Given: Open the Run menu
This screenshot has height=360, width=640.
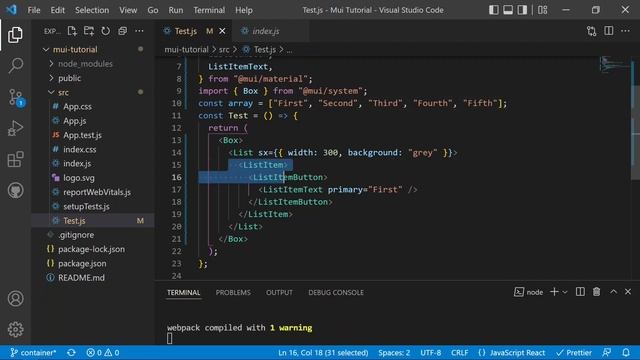Looking at the screenshot, I should coord(176,10).
